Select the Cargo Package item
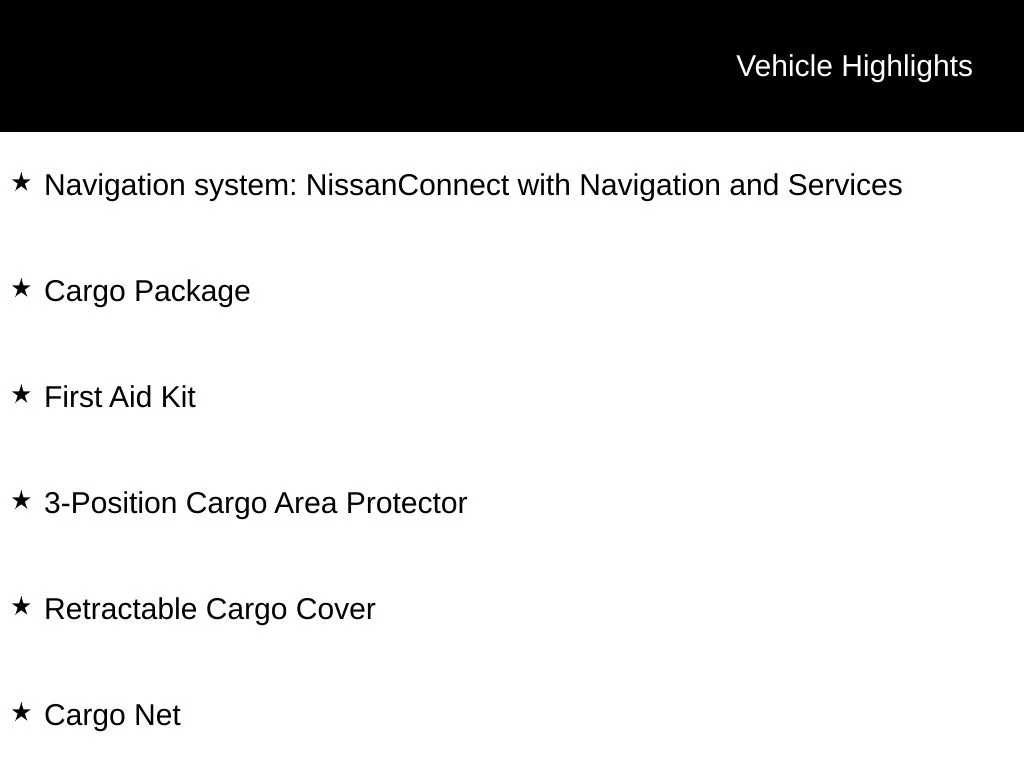The height and width of the screenshot is (768, 1024). click(147, 291)
